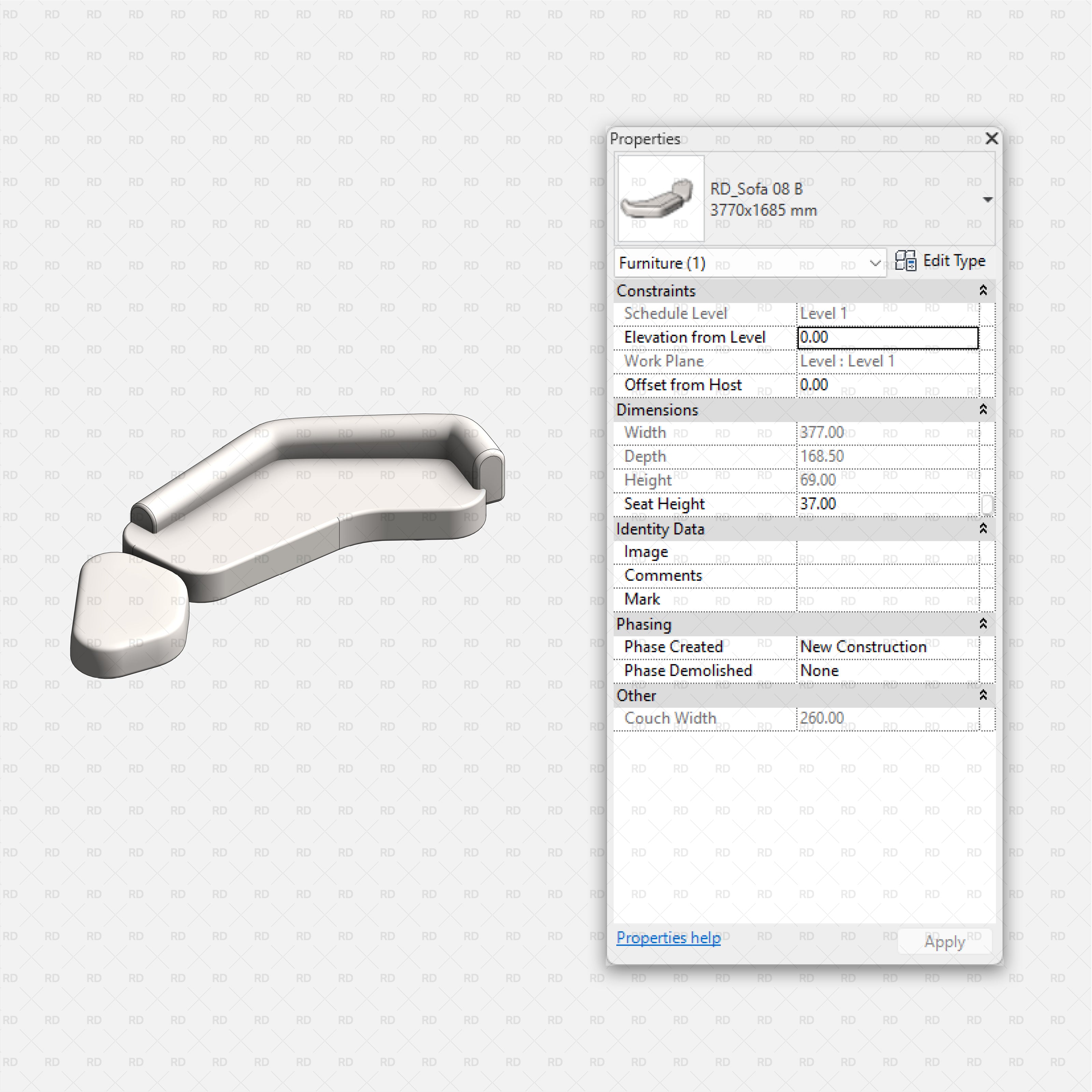
Task: Click the Elevation from Level field
Action: 887,337
